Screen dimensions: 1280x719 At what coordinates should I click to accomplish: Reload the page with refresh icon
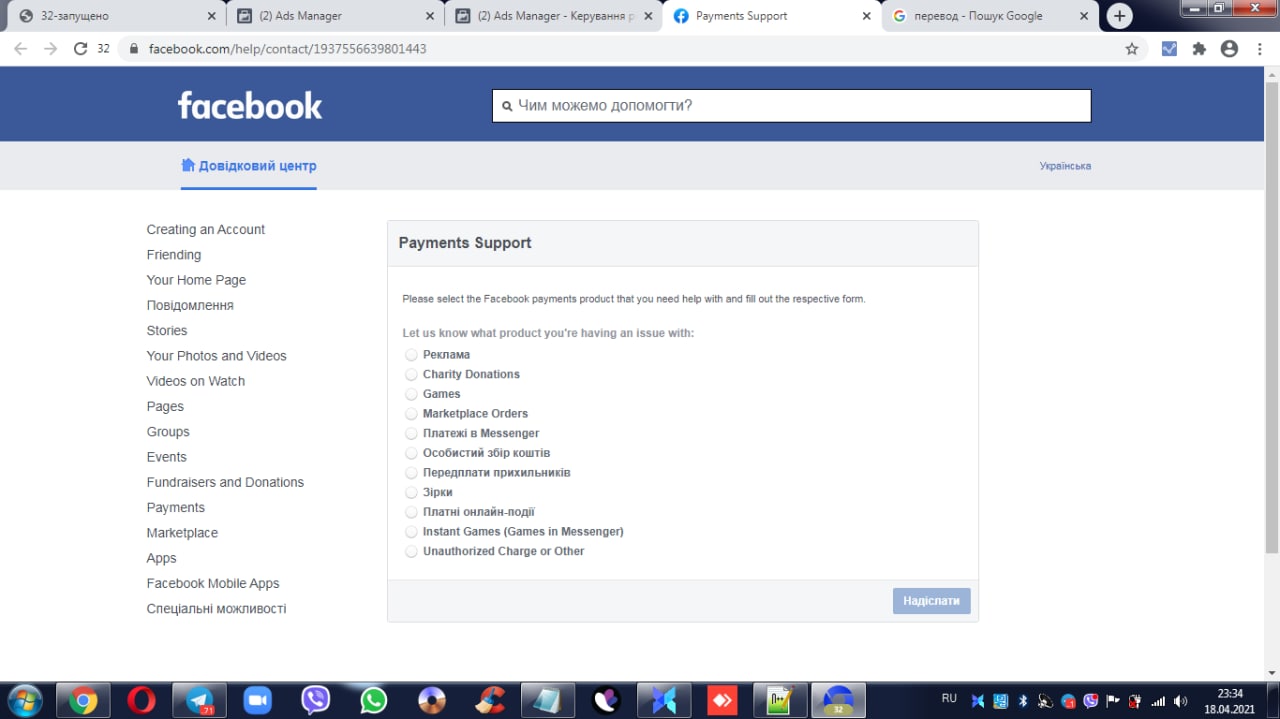[x=80, y=48]
